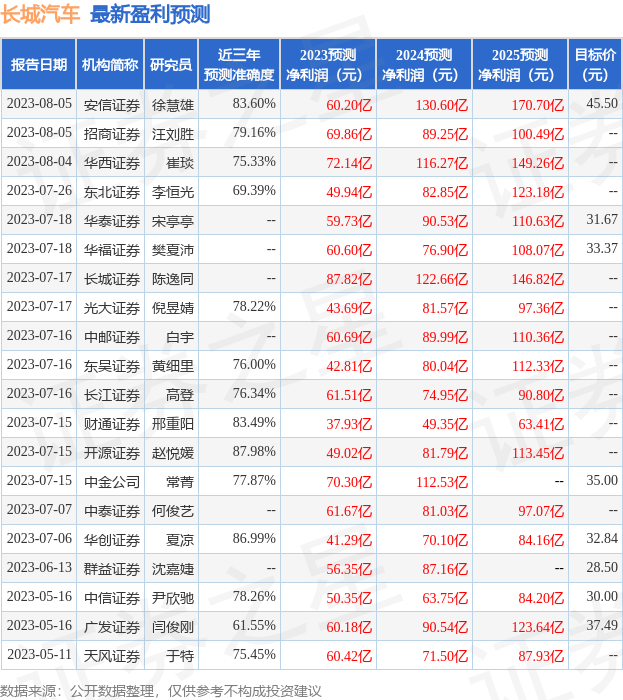The image size is (623, 700).
Task: Click the 报告日期 column header
Action: (x=39, y=64)
